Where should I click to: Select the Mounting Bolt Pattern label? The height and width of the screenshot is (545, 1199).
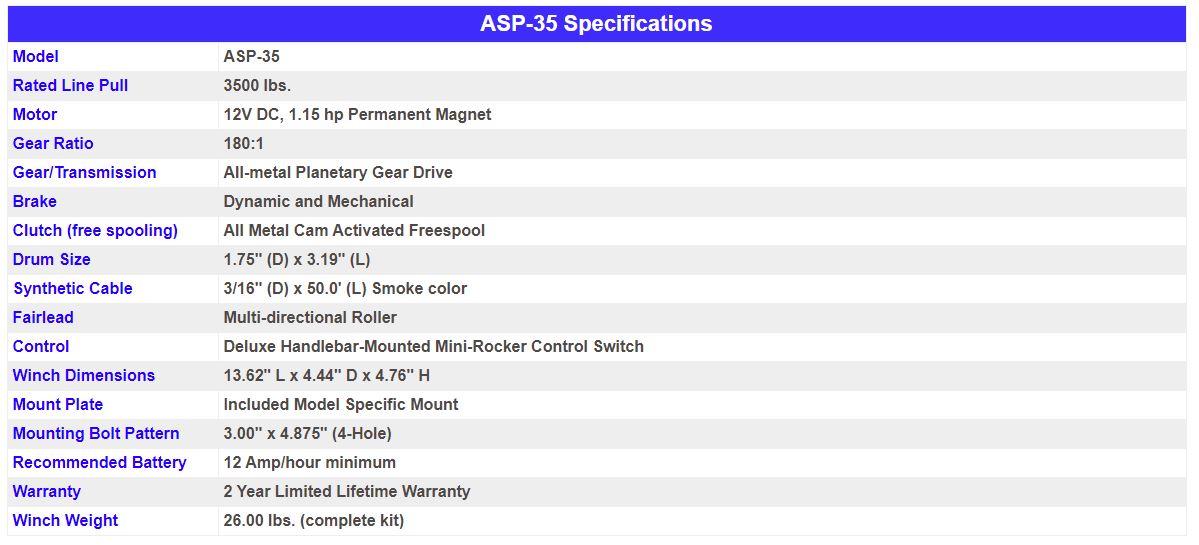pyautogui.click(x=96, y=433)
